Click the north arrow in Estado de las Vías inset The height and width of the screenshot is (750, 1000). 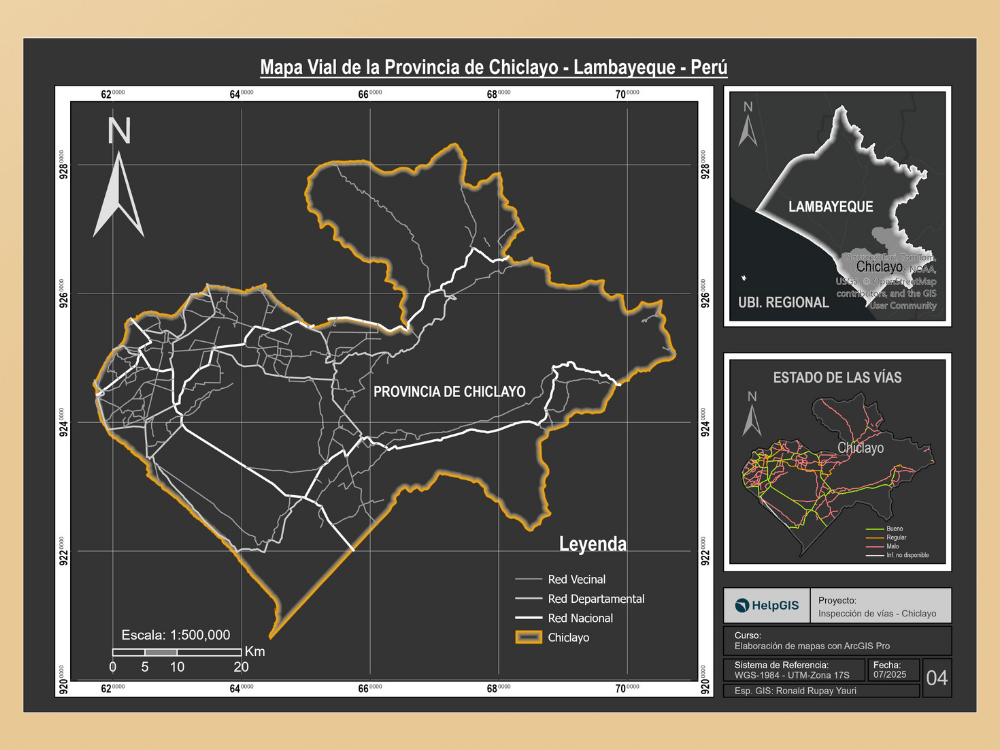[752, 414]
